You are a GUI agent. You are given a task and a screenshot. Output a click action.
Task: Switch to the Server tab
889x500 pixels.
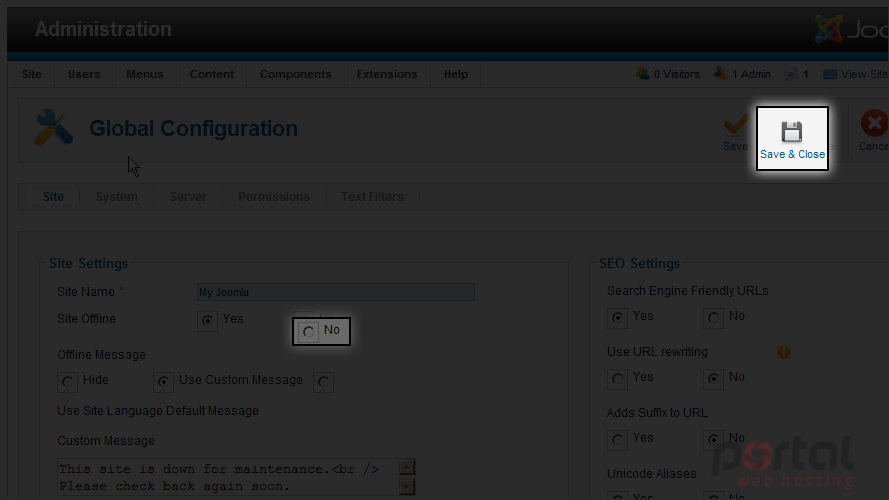pyautogui.click(x=188, y=197)
